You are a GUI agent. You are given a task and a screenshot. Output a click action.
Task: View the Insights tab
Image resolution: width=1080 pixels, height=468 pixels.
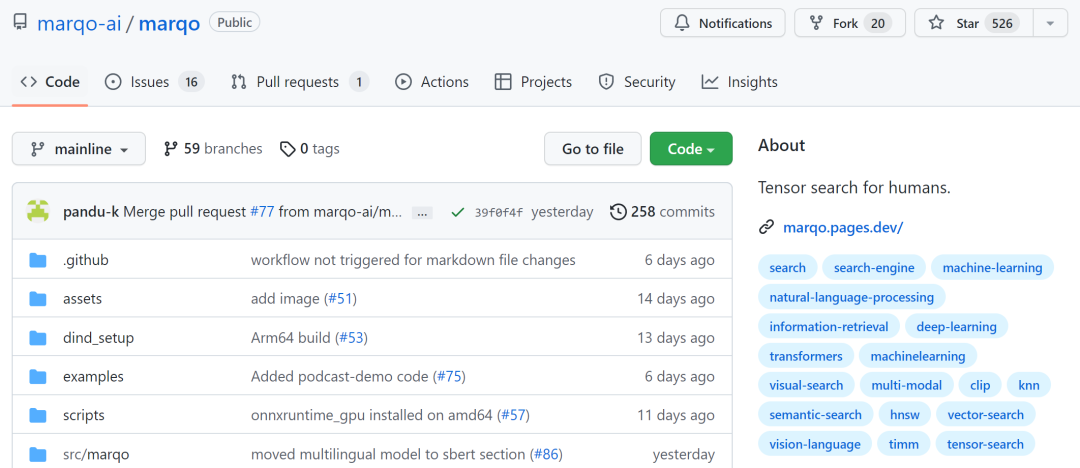point(740,82)
